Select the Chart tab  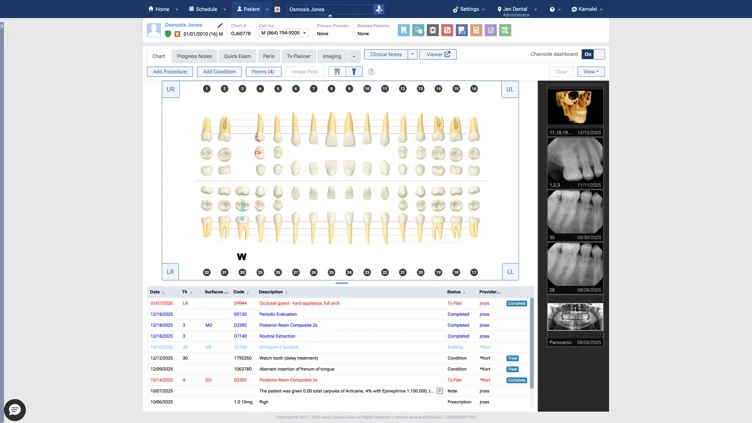coord(158,56)
